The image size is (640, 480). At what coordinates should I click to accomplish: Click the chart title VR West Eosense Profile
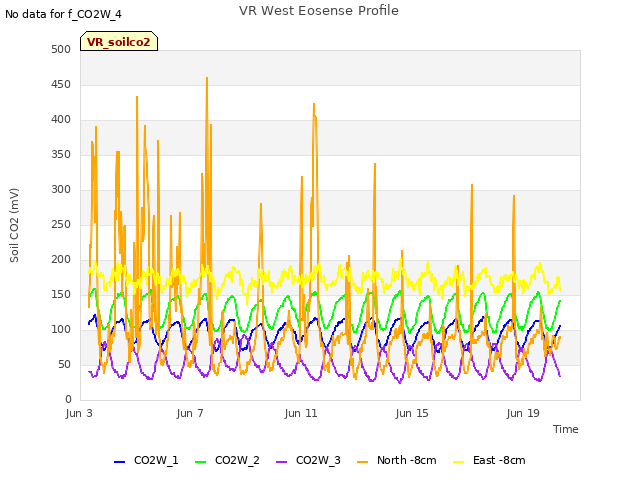319,11
